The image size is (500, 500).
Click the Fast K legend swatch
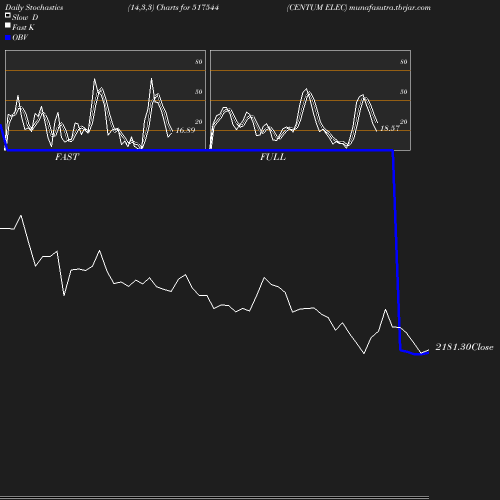pos(8,25)
